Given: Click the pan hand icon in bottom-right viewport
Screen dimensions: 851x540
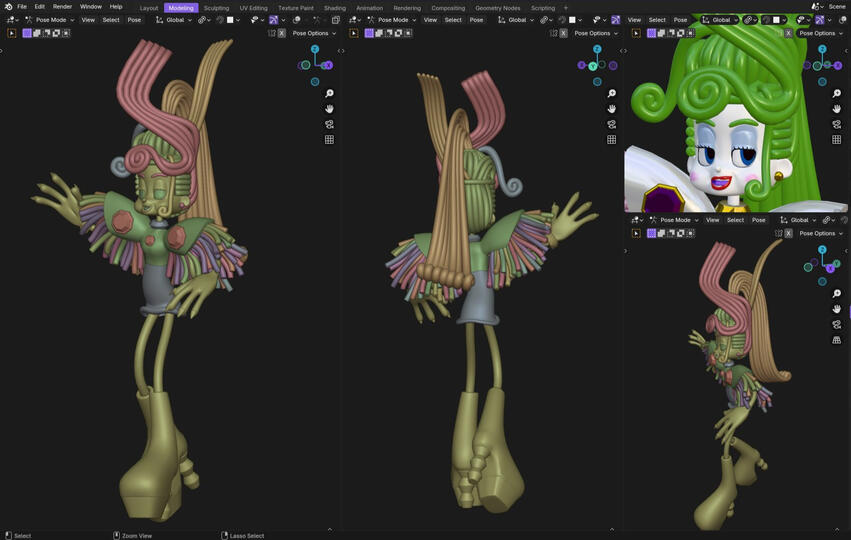Looking at the screenshot, I should point(836,309).
